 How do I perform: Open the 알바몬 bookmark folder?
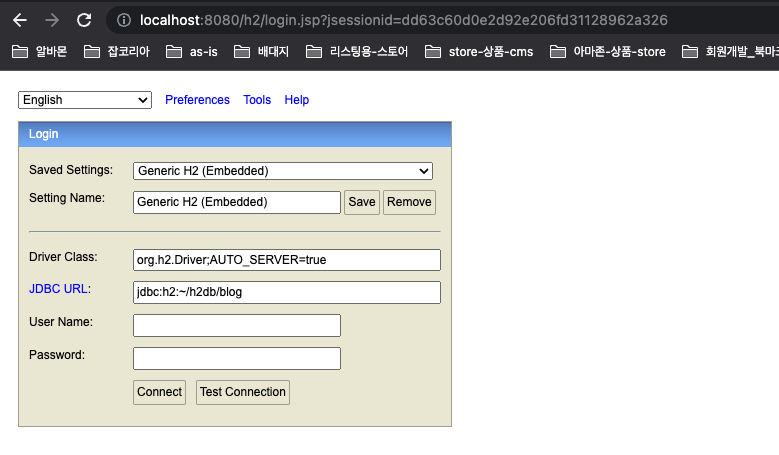coord(39,52)
